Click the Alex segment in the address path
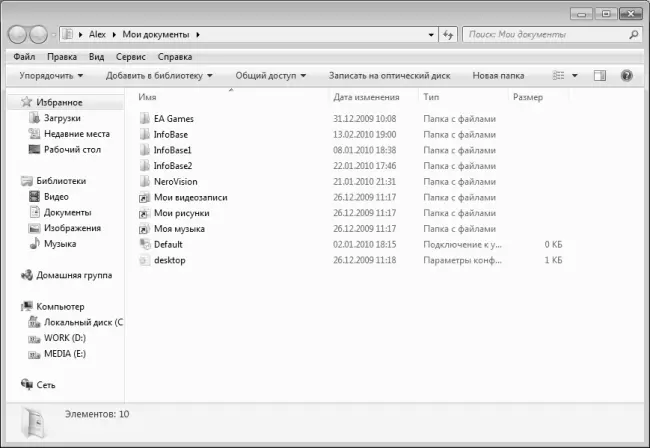 [97, 34]
